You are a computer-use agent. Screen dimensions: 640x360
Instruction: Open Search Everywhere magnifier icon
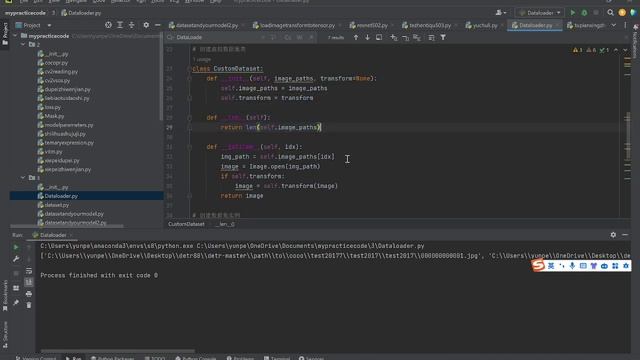coord(610,13)
